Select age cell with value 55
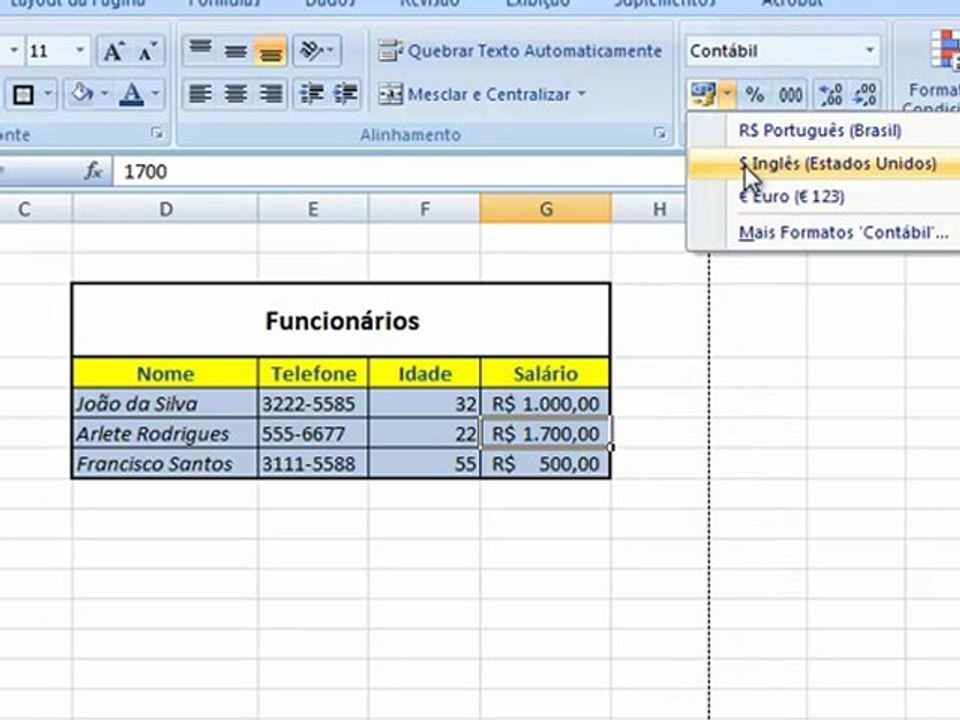 click(424, 463)
